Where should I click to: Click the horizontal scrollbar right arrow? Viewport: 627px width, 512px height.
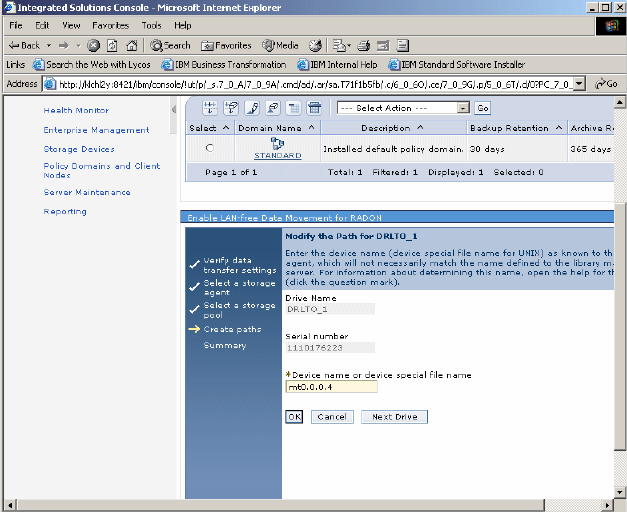(608, 505)
